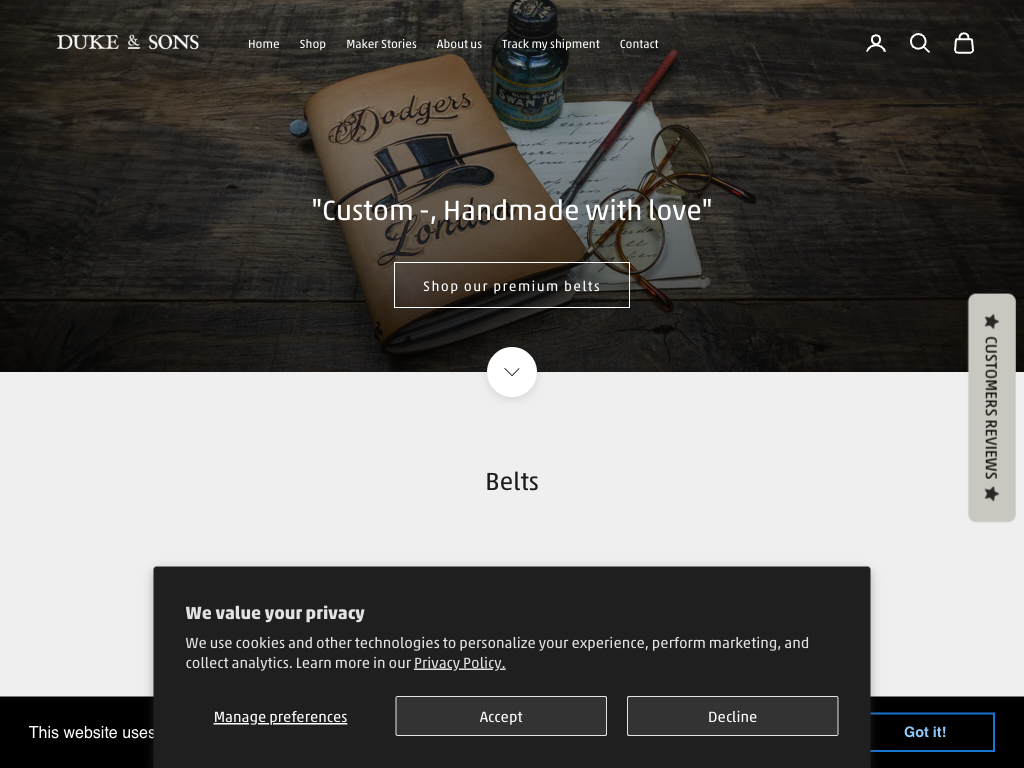Click the Shop our premium belts button
Screen dimensions: 1024x768
[x=512, y=285]
